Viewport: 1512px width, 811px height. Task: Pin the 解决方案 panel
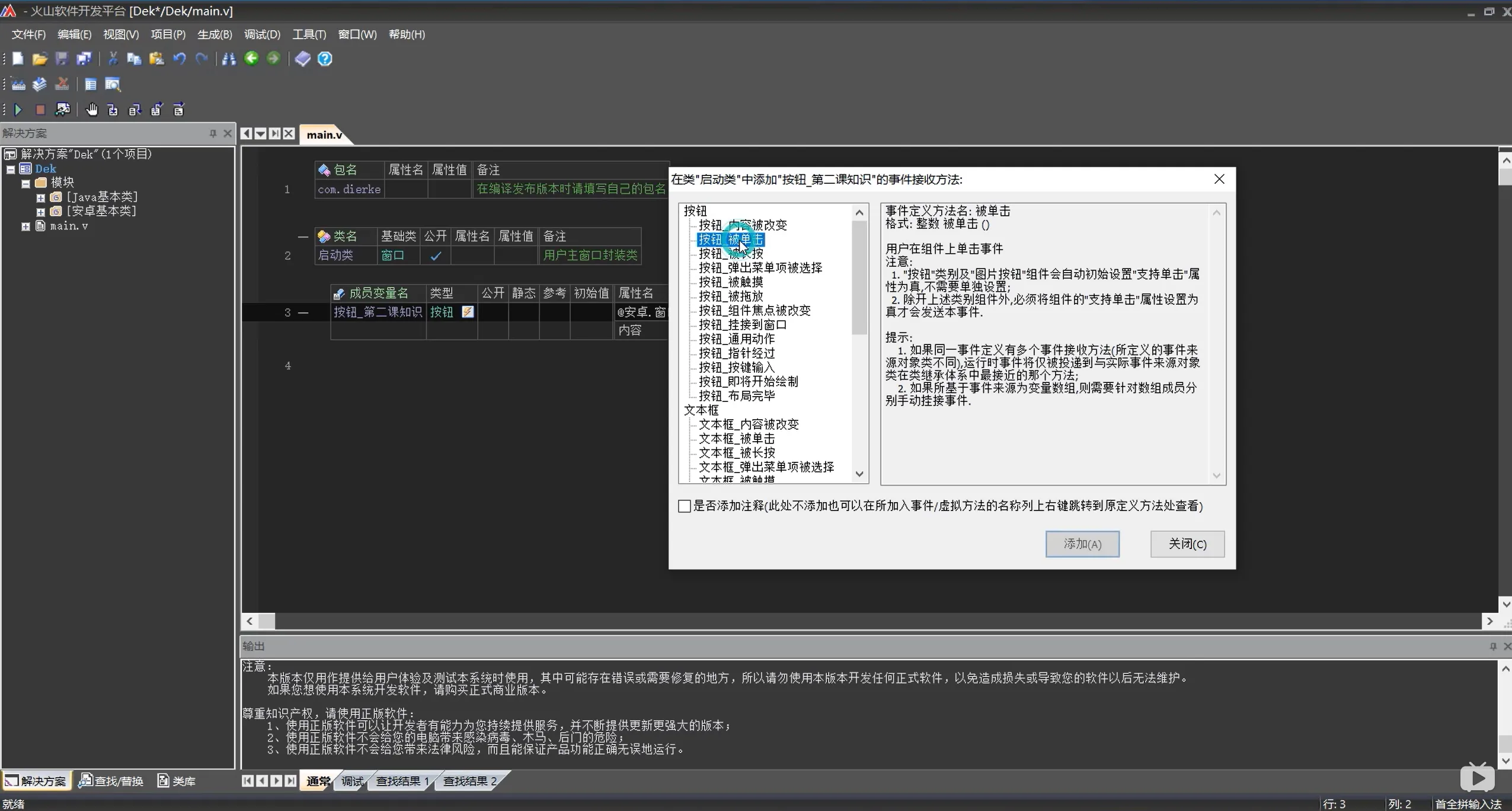point(213,133)
